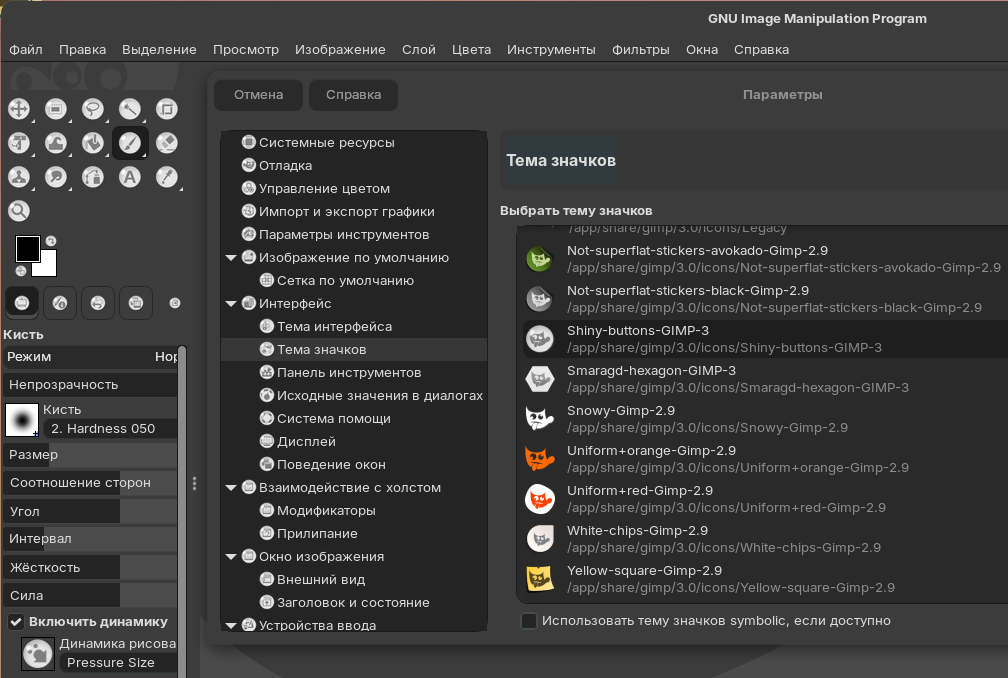This screenshot has width=1008, height=678.
Task: Adjust the Жёсткость slider
Action: click(x=90, y=567)
